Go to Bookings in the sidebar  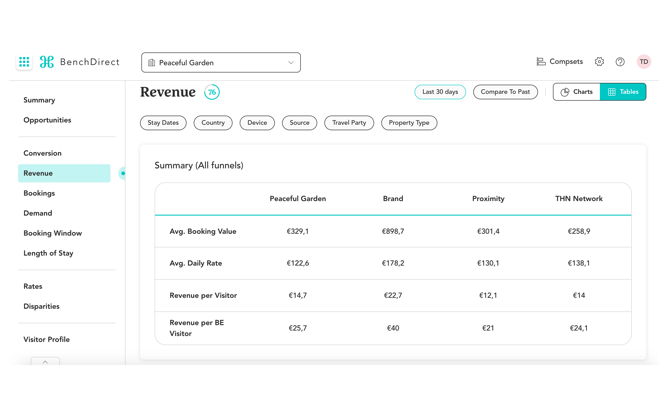click(x=39, y=193)
